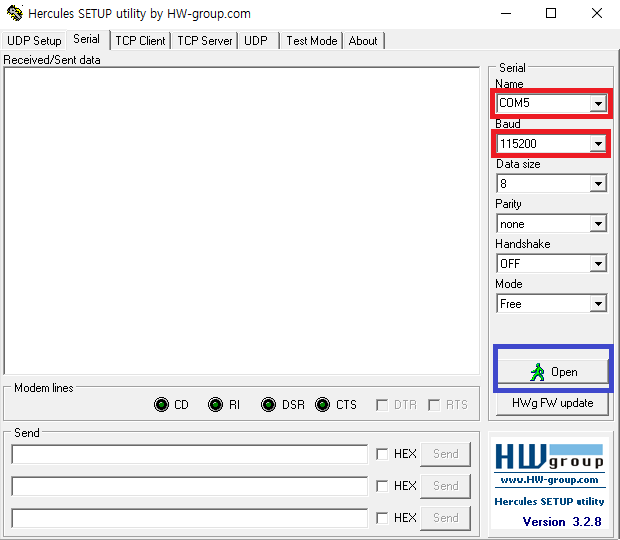Toggle the RTS checkbox
The width and height of the screenshot is (620, 540).
[x=434, y=405]
